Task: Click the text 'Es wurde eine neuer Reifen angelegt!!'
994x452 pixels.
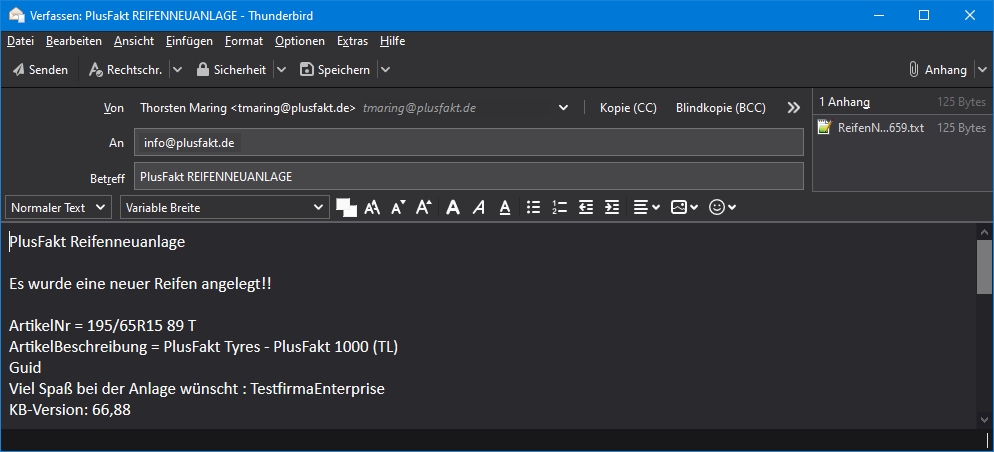Action: tap(140, 284)
